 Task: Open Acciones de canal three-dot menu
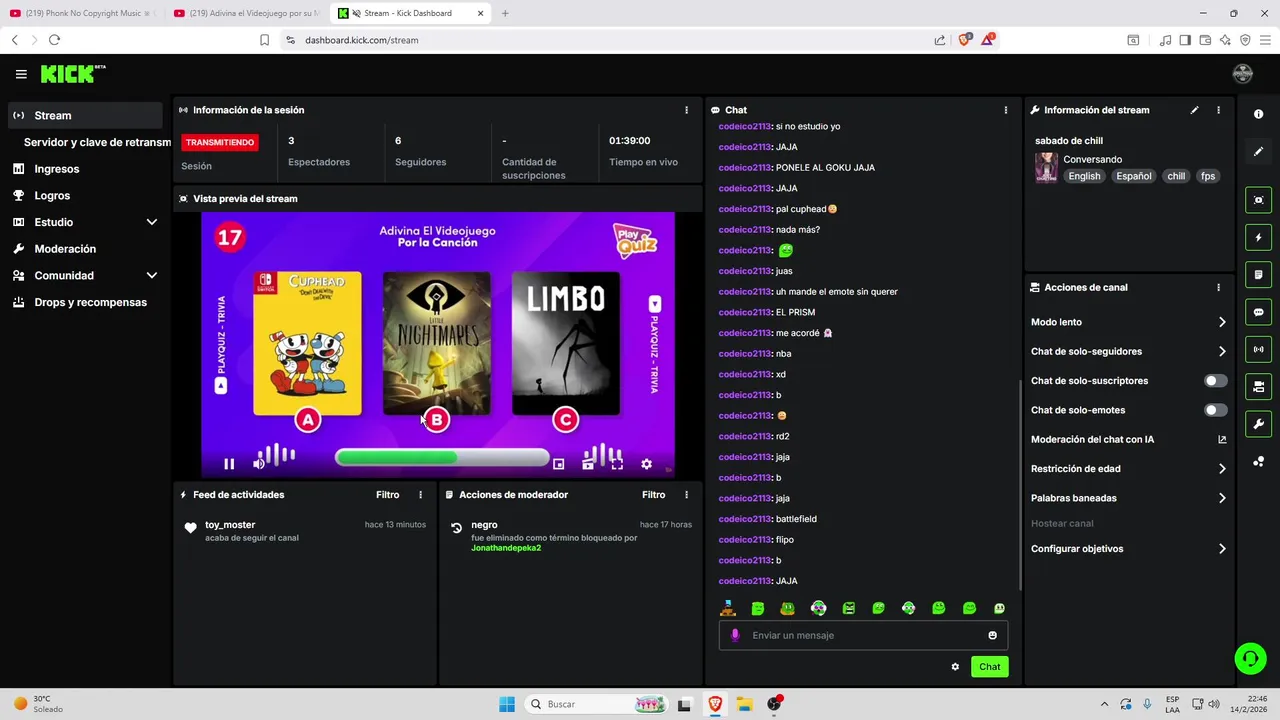(x=1218, y=287)
